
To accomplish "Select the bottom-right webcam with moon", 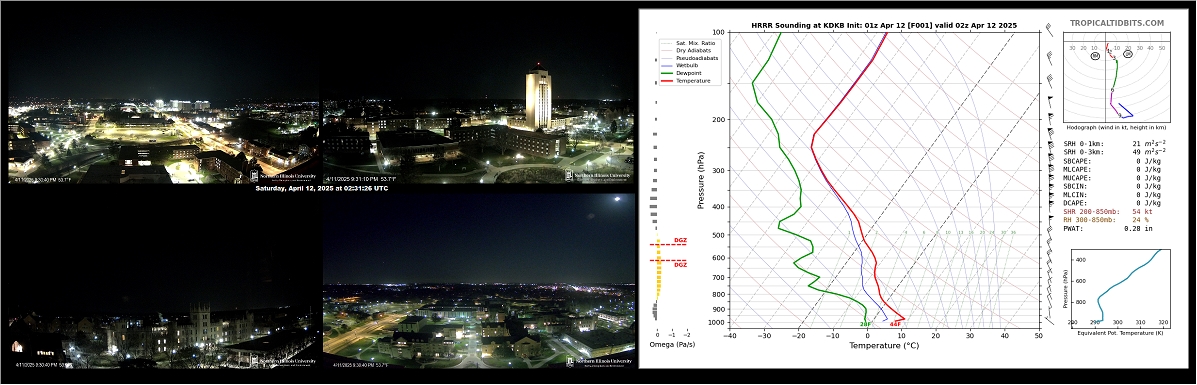I will pyautogui.click(x=478, y=283).
